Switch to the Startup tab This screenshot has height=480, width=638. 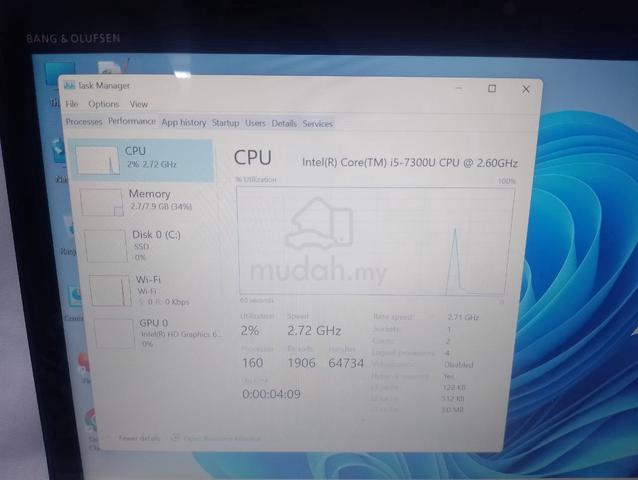[225, 123]
